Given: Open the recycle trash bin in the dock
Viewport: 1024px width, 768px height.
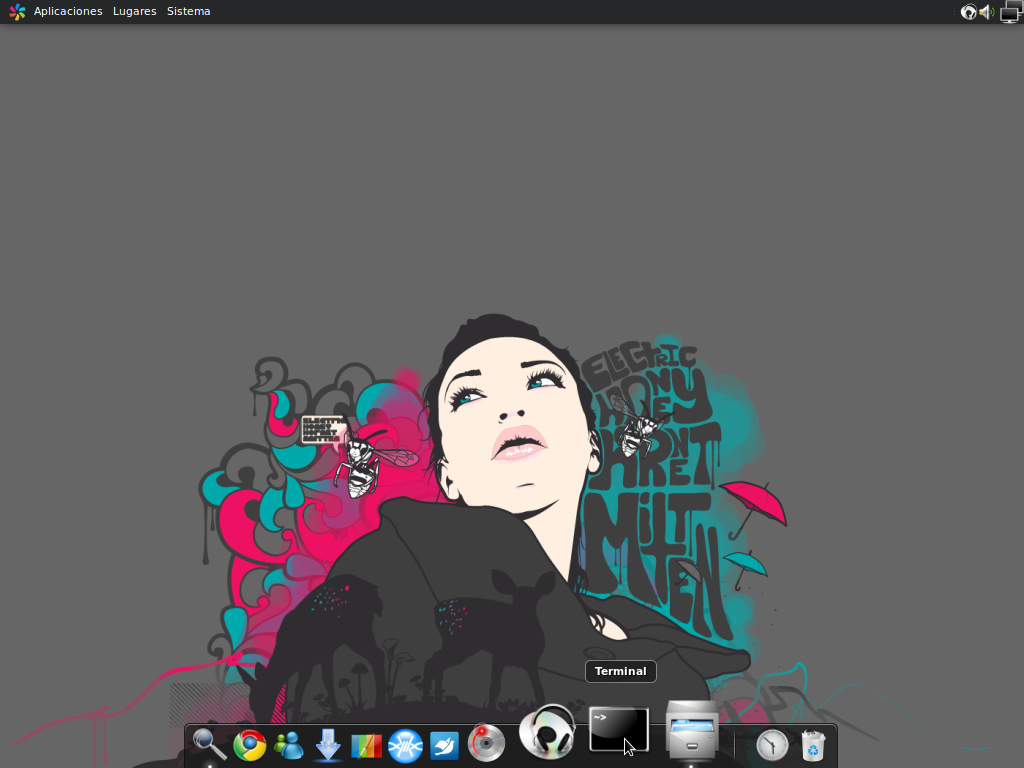Looking at the screenshot, I should pos(813,745).
